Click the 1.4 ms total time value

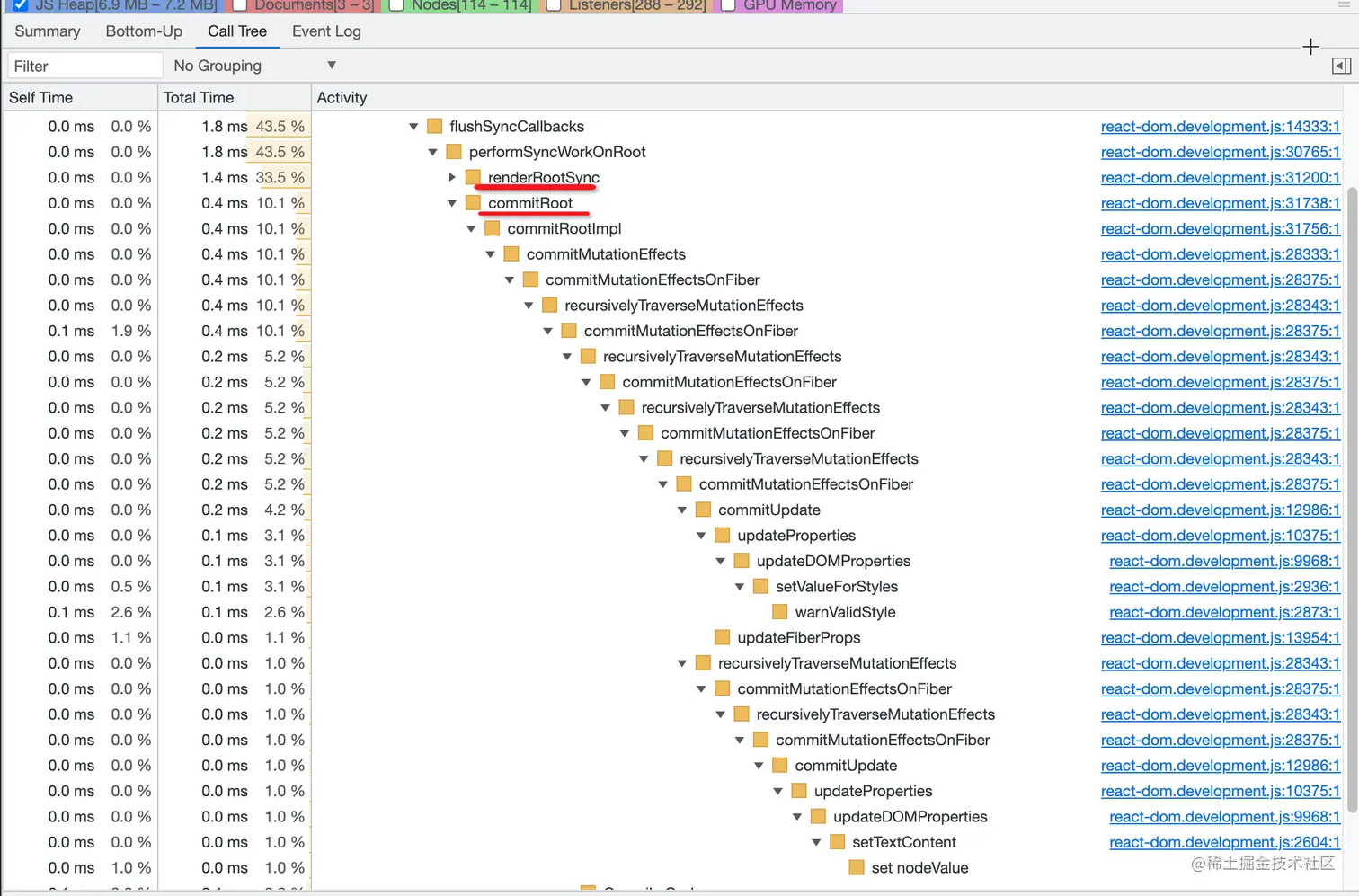pos(225,177)
